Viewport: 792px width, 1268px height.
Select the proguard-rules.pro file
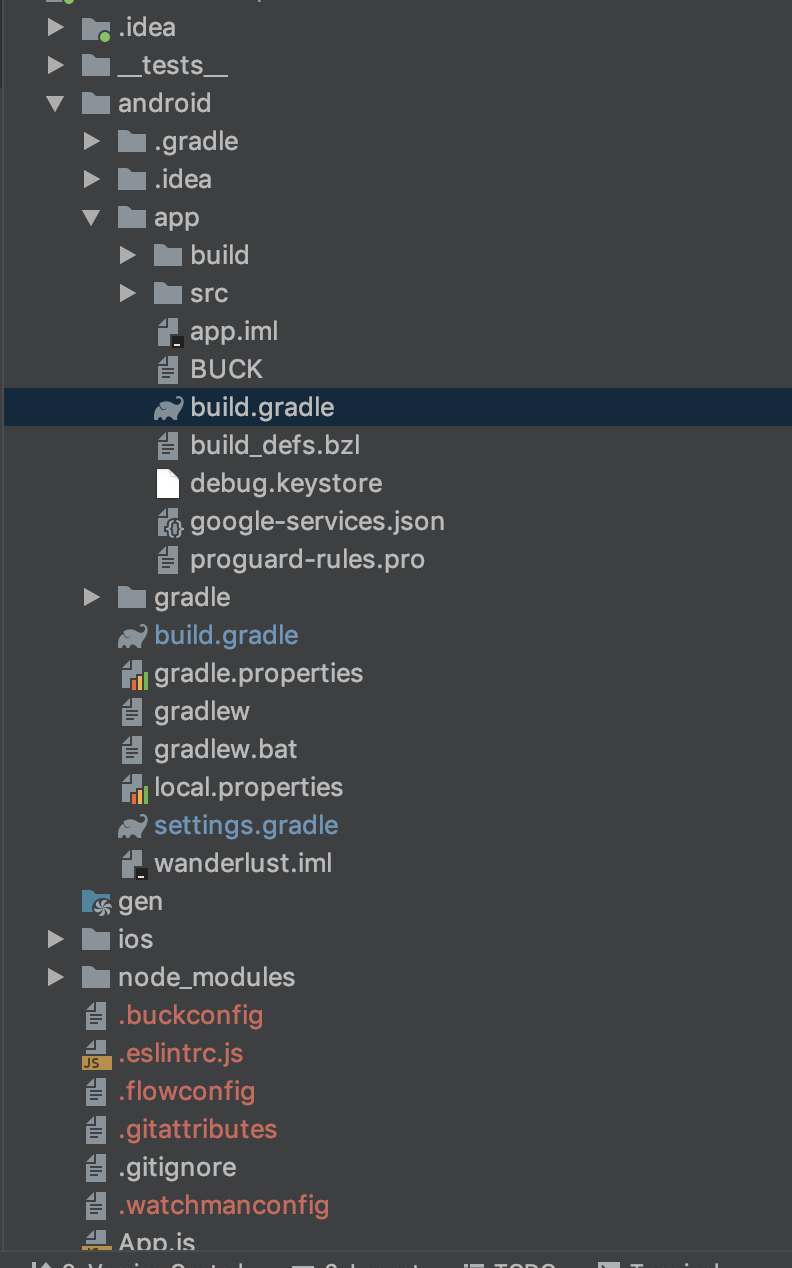[307, 560]
